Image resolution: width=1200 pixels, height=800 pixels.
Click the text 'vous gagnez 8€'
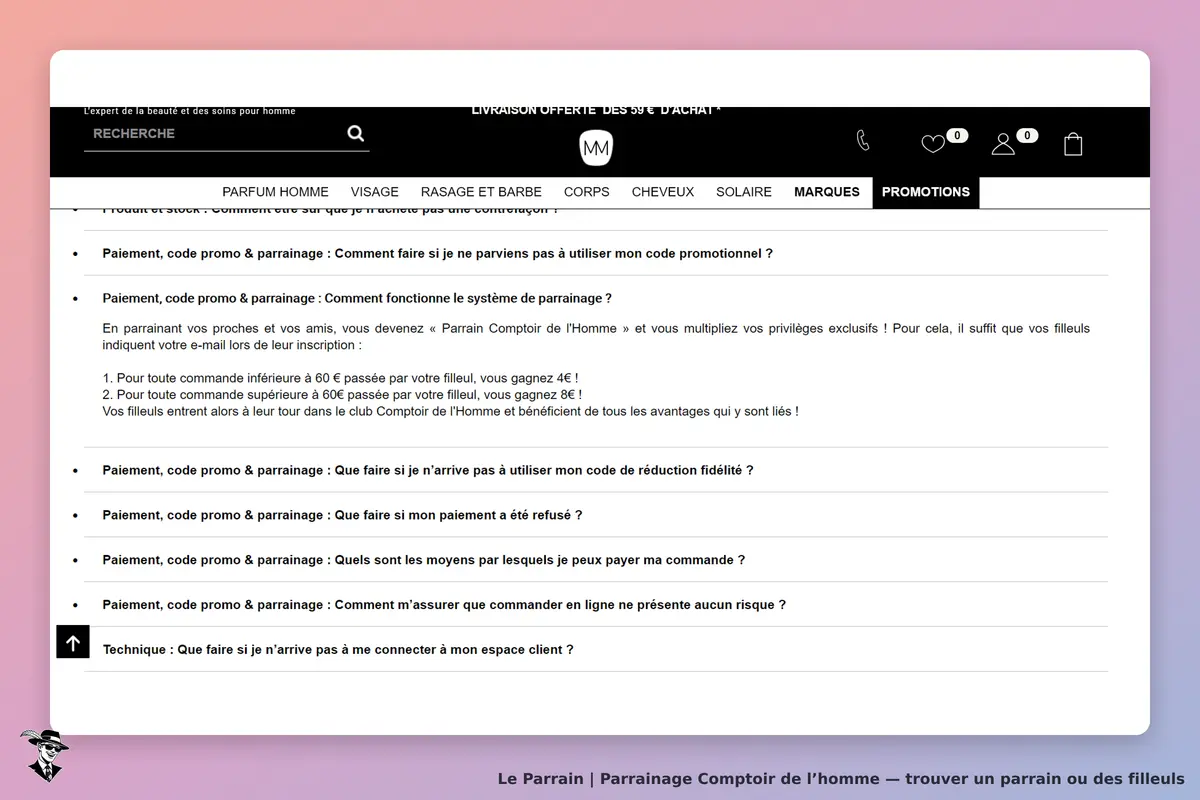pyautogui.click(x=533, y=395)
